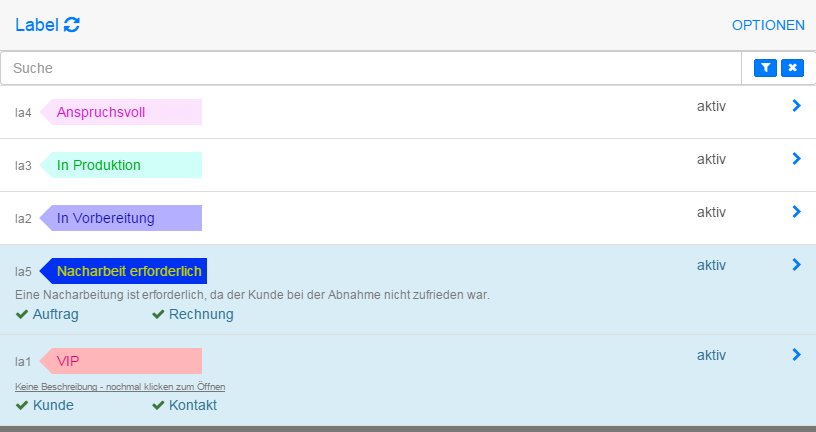816x432 pixels.
Task: Open the VIP label chevron arrow
Action: (x=796, y=354)
